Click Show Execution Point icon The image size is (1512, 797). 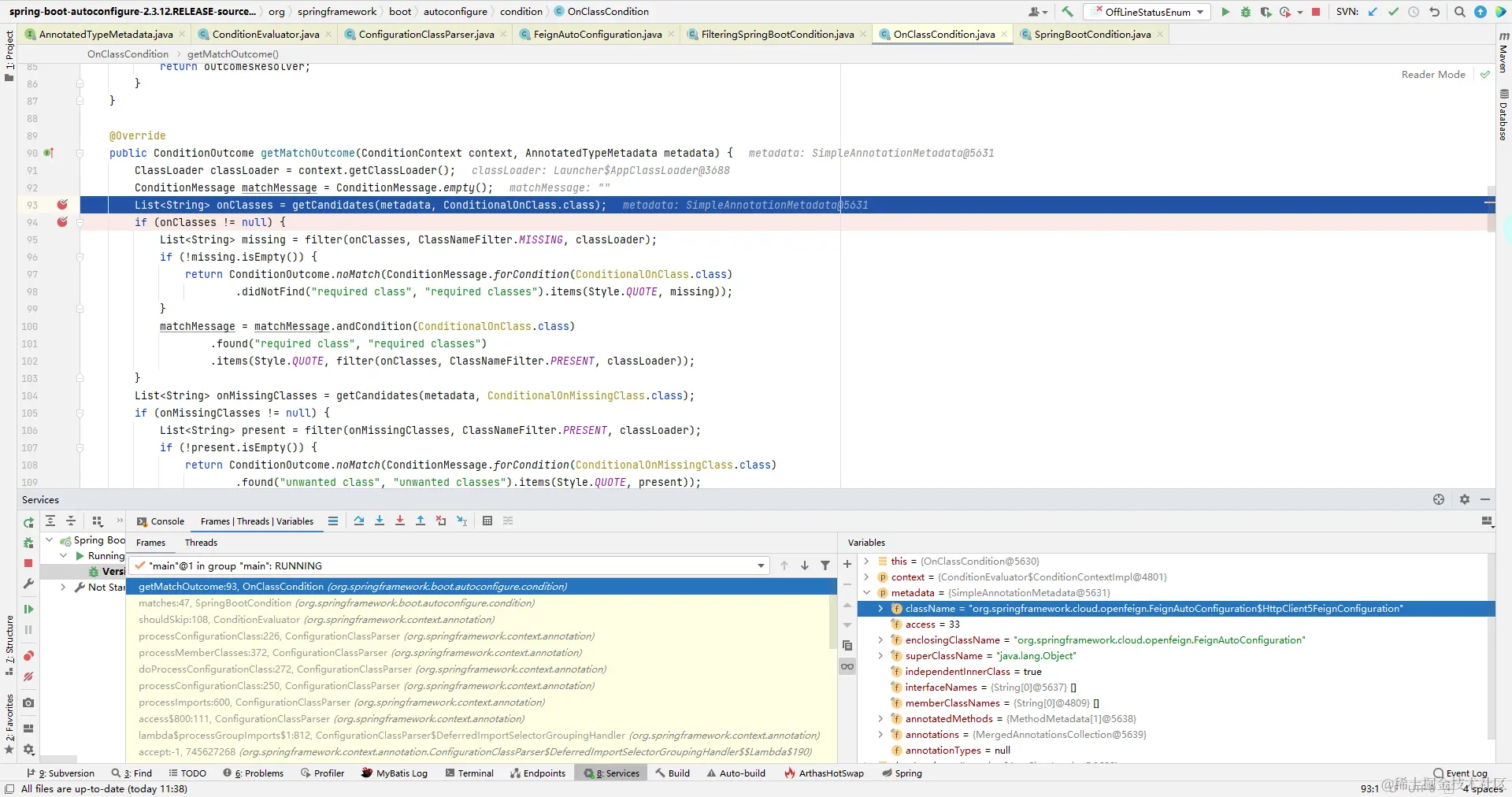pyautogui.click(x=333, y=521)
